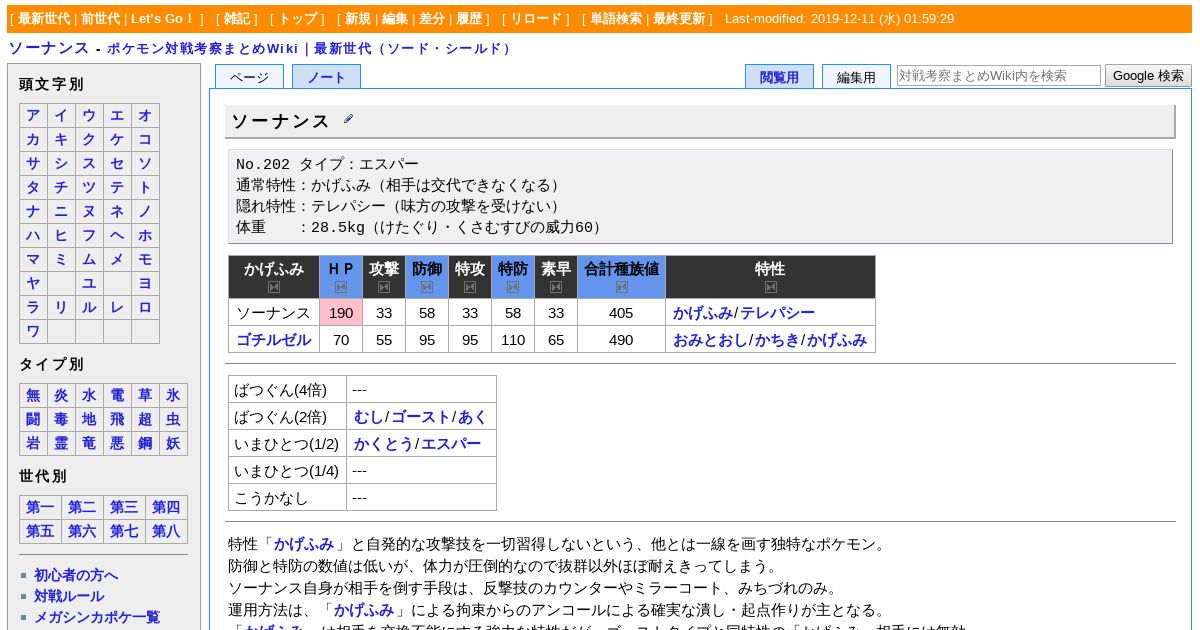The width and height of the screenshot is (1200, 630).
Task: Click 新規 in top menu bar
Action: pos(358,18)
